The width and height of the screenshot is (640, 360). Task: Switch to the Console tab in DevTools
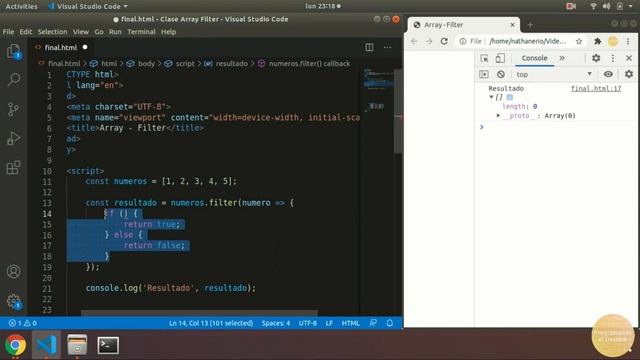click(x=534, y=58)
